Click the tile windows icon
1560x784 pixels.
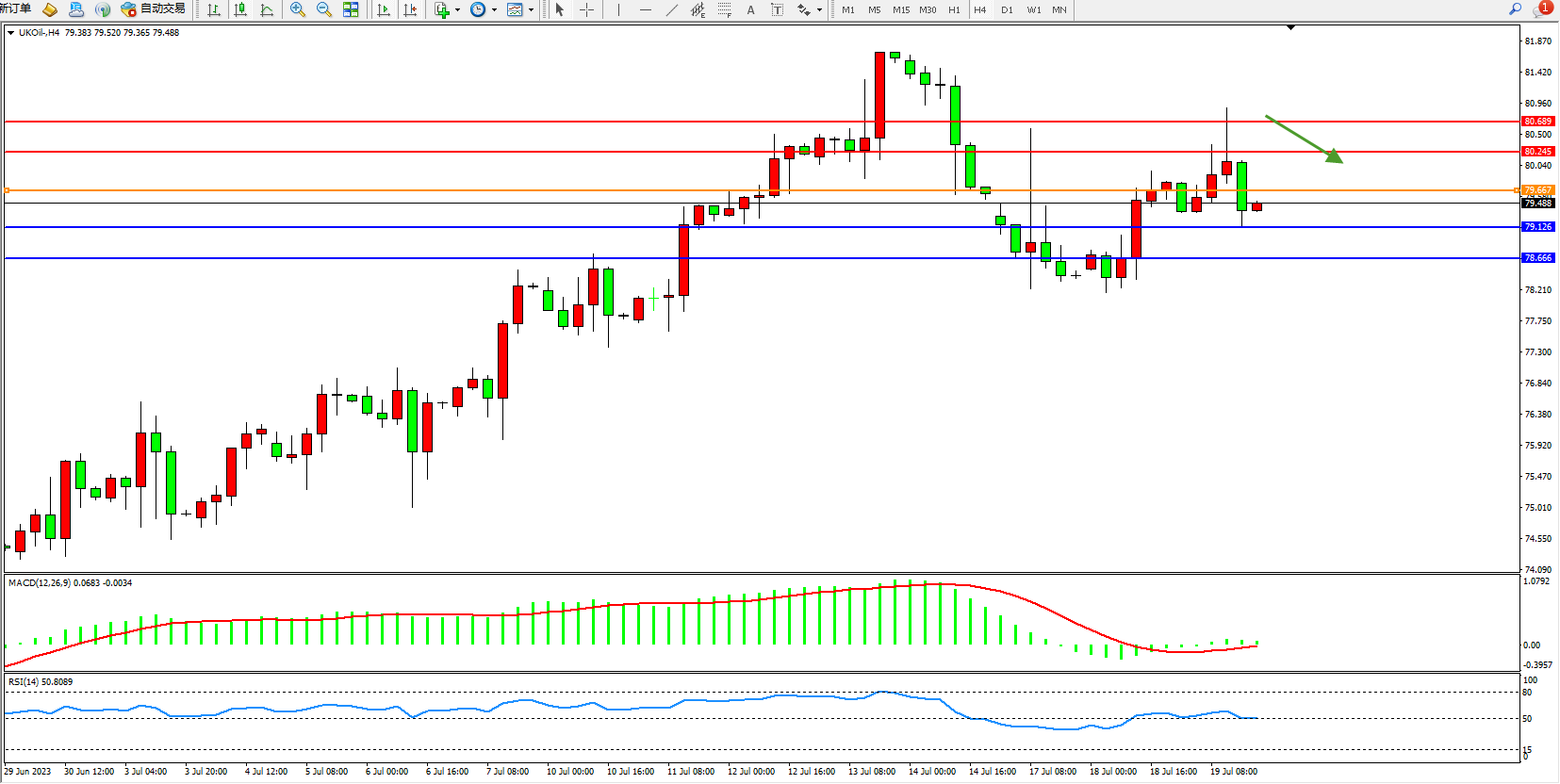pyautogui.click(x=351, y=9)
